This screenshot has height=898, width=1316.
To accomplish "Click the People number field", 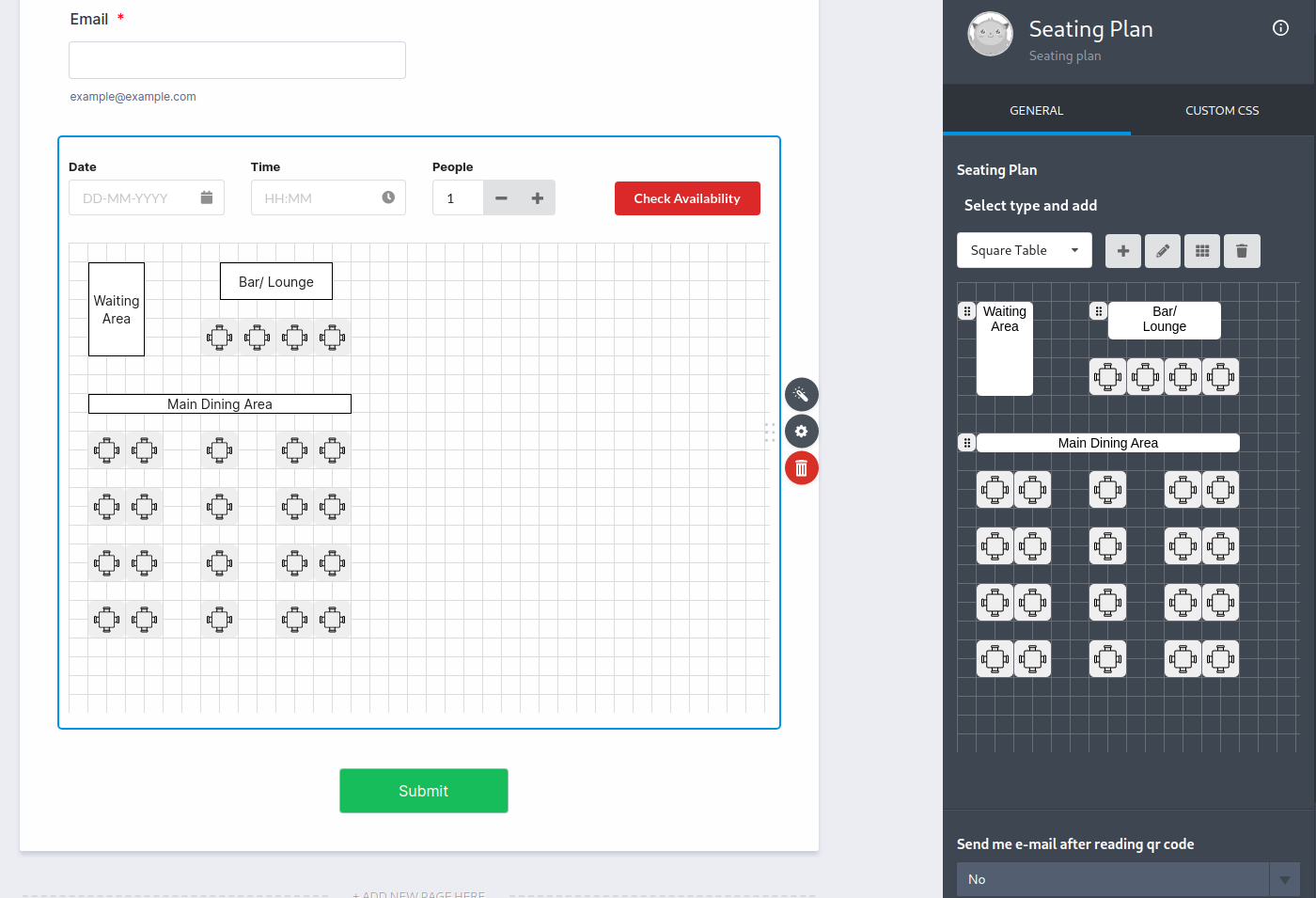I will (458, 197).
